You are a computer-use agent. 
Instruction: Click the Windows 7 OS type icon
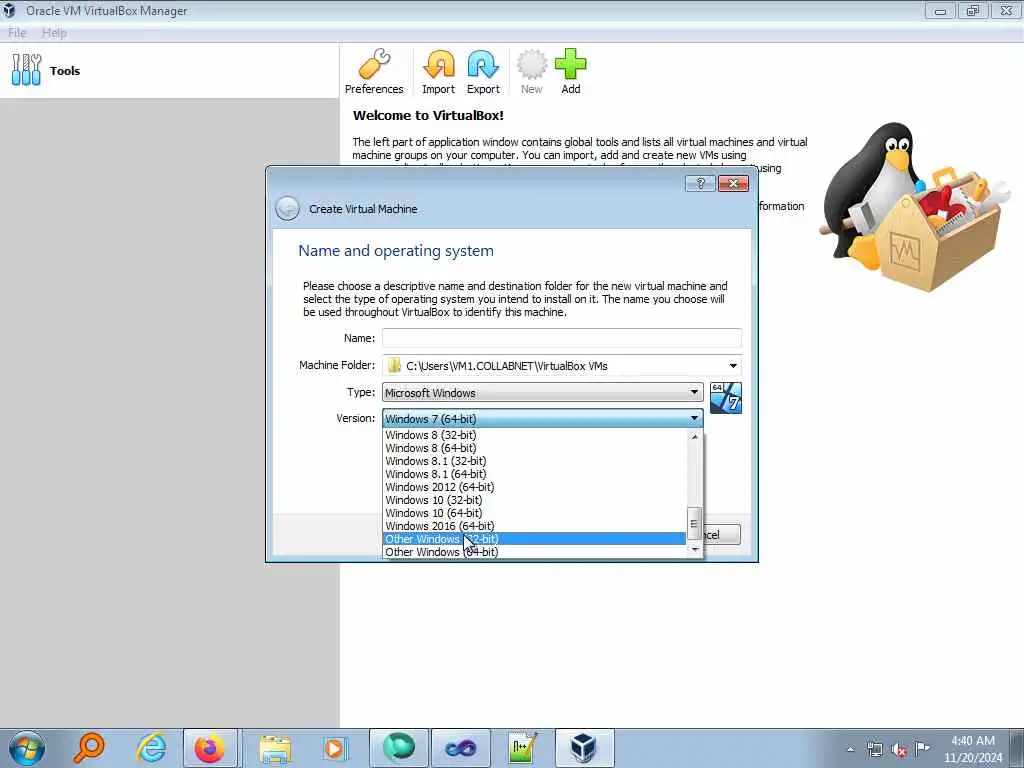(x=726, y=398)
